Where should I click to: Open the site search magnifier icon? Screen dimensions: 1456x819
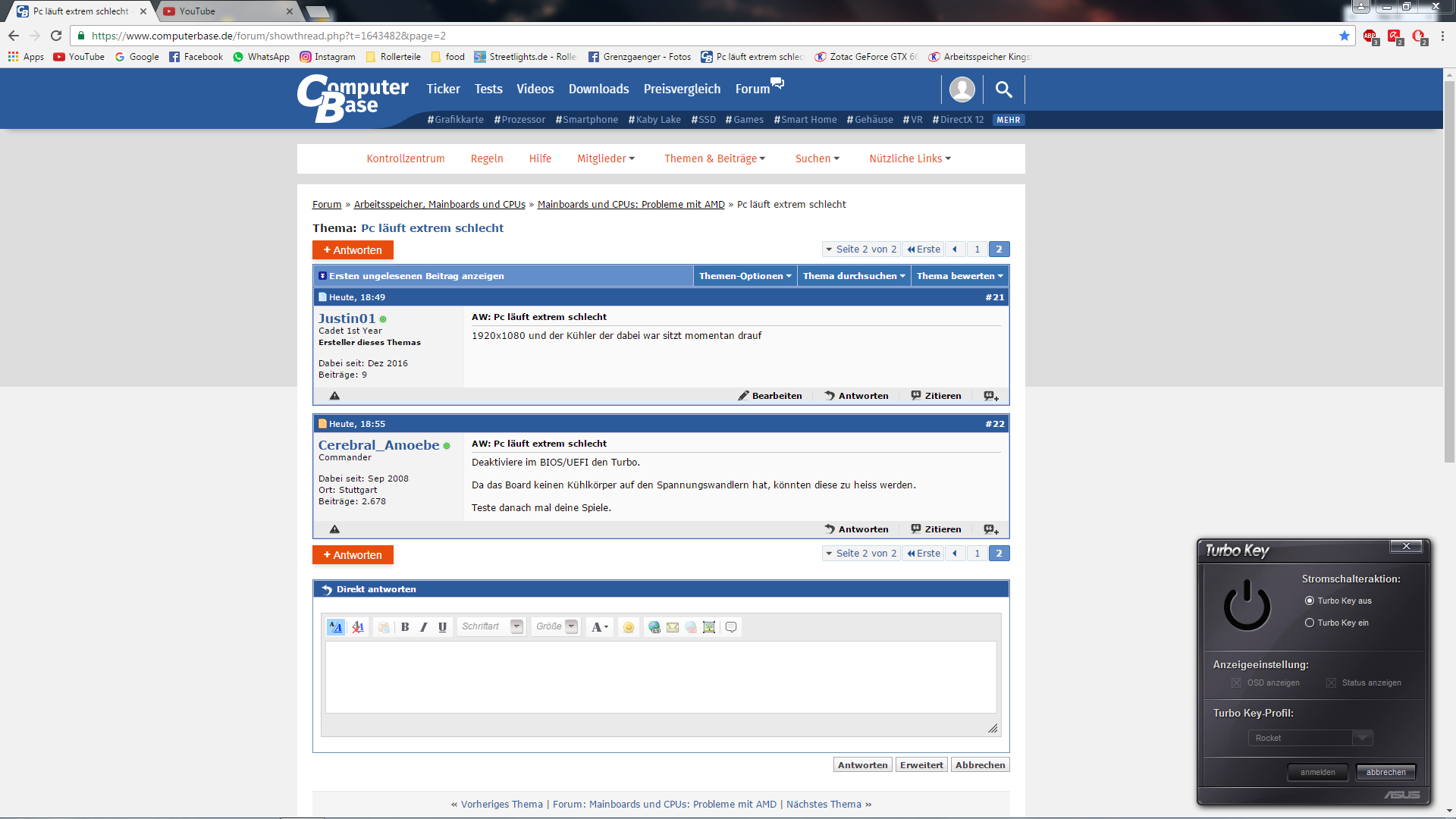1003,89
